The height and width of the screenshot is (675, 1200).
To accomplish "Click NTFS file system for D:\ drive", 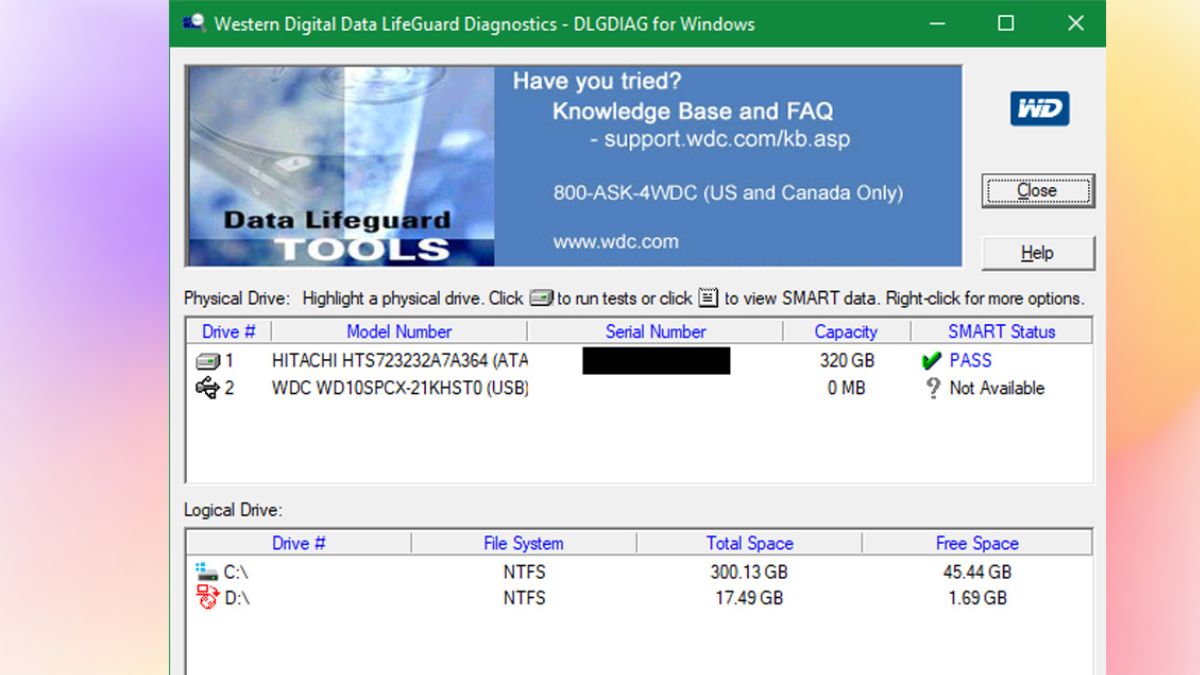I will coord(524,598).
